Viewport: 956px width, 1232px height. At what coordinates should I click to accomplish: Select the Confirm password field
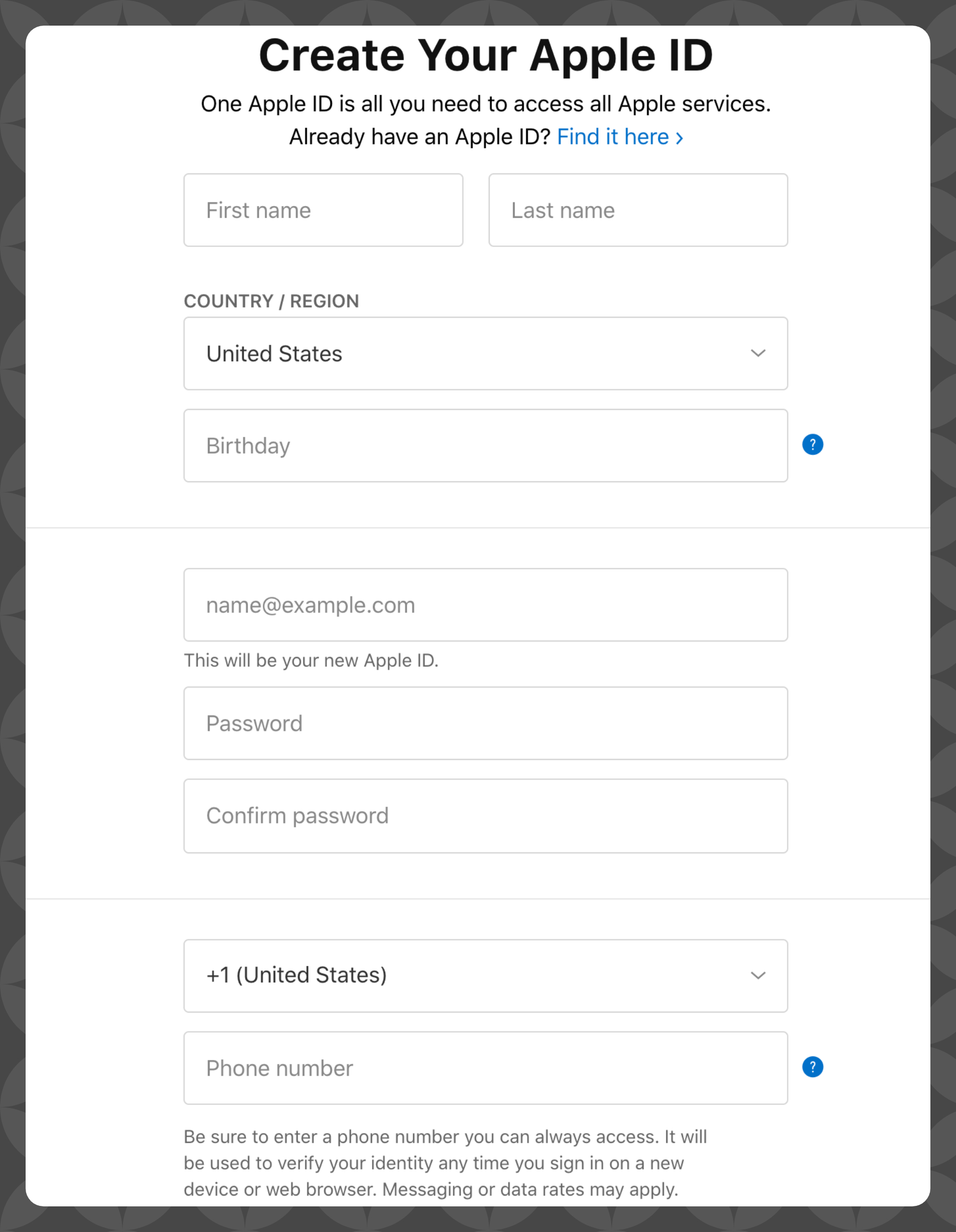[x=485, y=816]
